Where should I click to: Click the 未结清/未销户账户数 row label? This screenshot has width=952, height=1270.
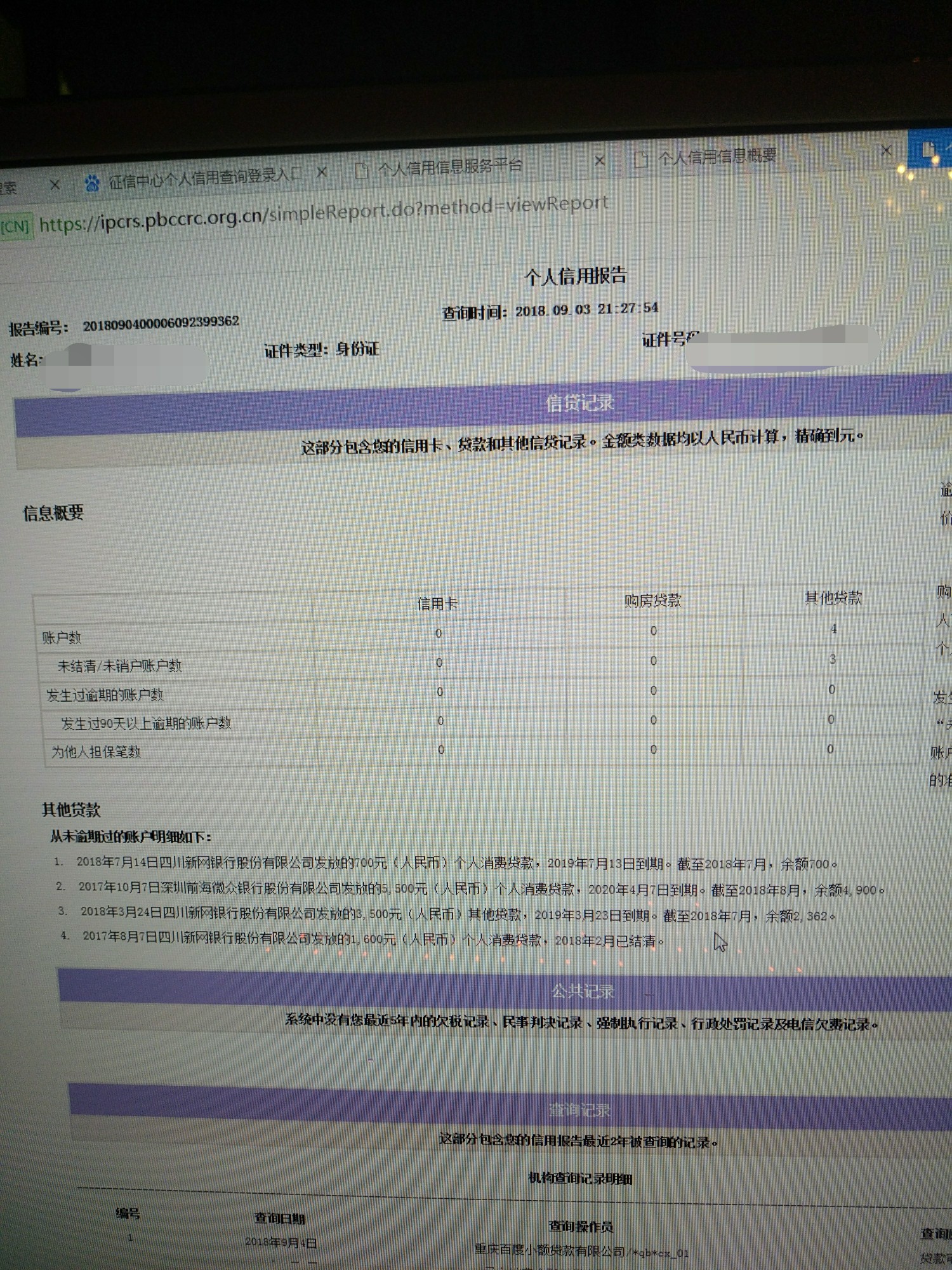[x=119, y=666]
